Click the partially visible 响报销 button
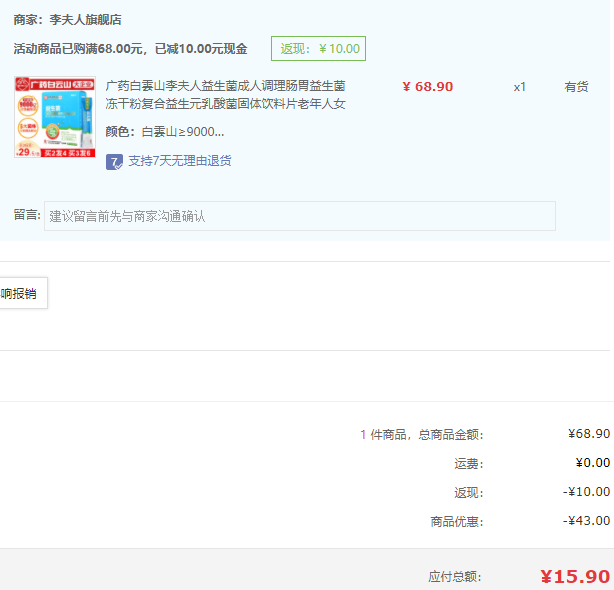This screenshot has height=590, width=614. point(22,294)
